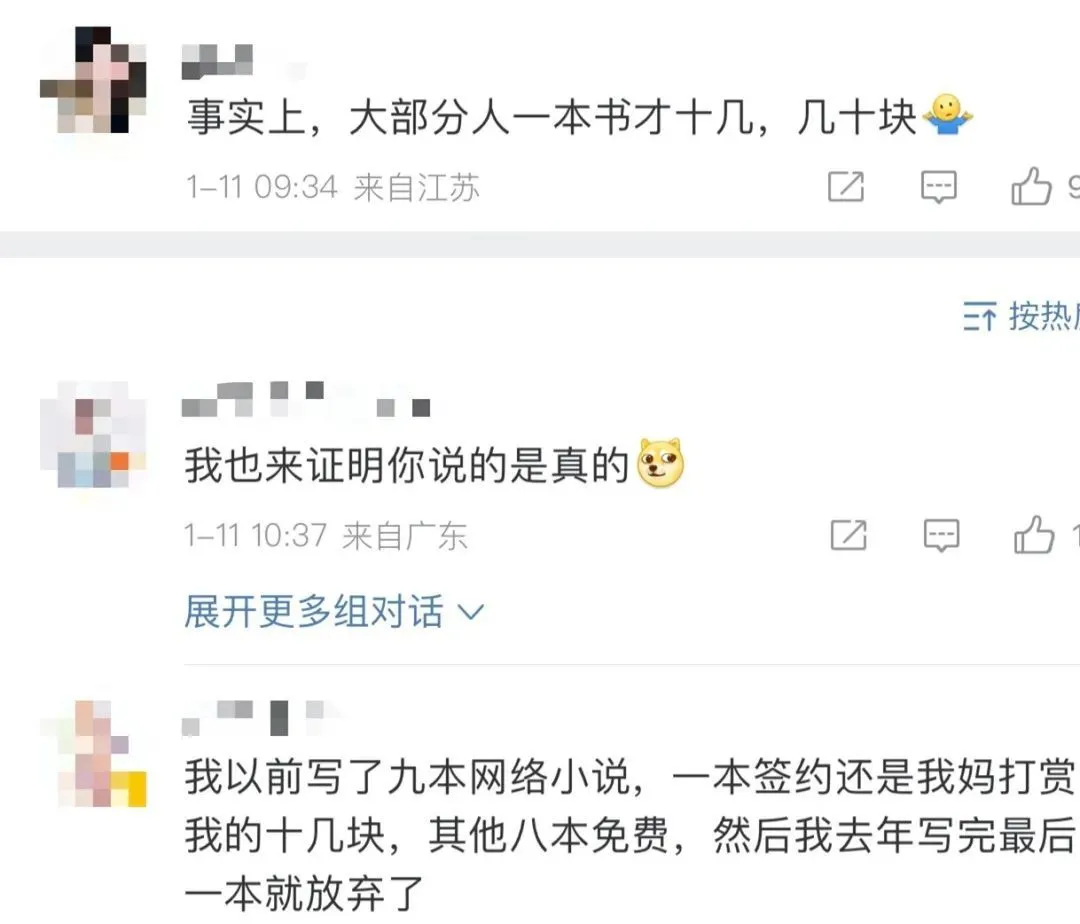Viewport: 1080px width, 924px height.
Task: Tap the sort icon next to 按热度
Action: click(979, 316)
